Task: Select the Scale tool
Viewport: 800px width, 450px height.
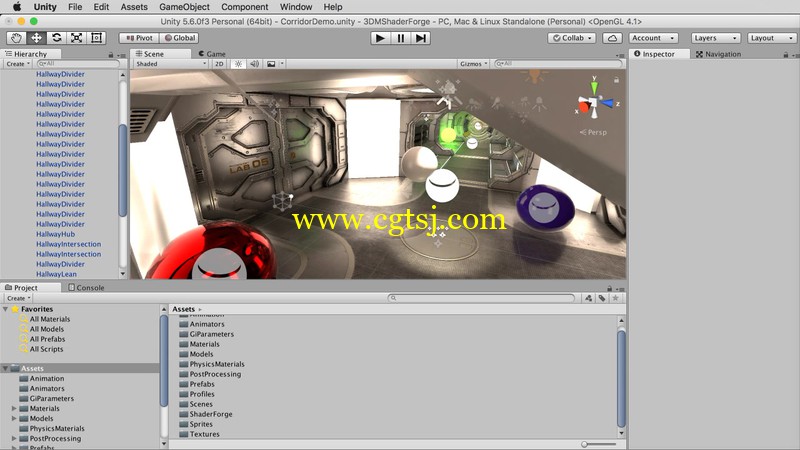Action: [x=77, y=38]
